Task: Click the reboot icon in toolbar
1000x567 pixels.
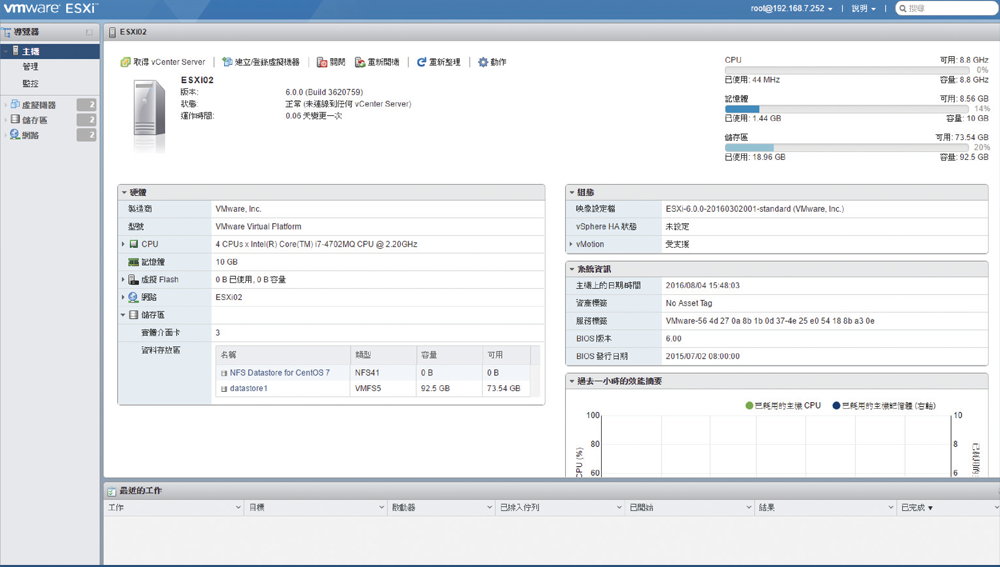Action: 360,62
